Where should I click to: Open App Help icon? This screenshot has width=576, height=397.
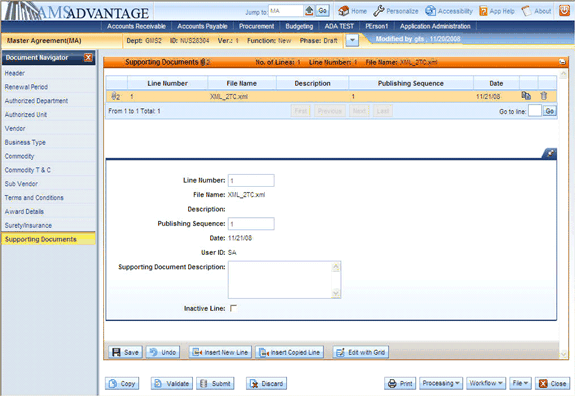483,11
